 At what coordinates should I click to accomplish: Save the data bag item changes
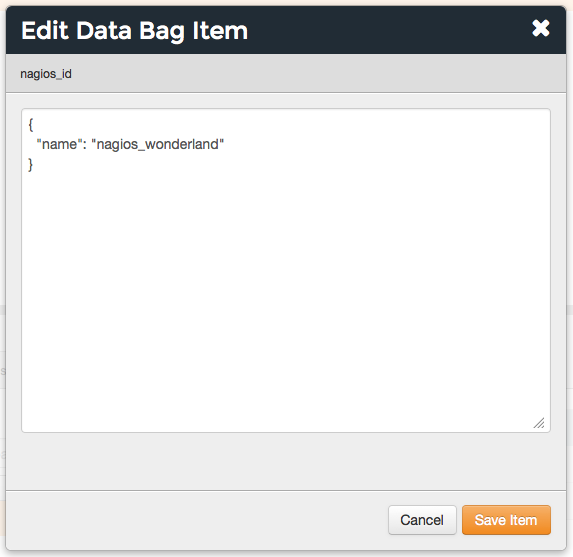[x=506, y=520]
